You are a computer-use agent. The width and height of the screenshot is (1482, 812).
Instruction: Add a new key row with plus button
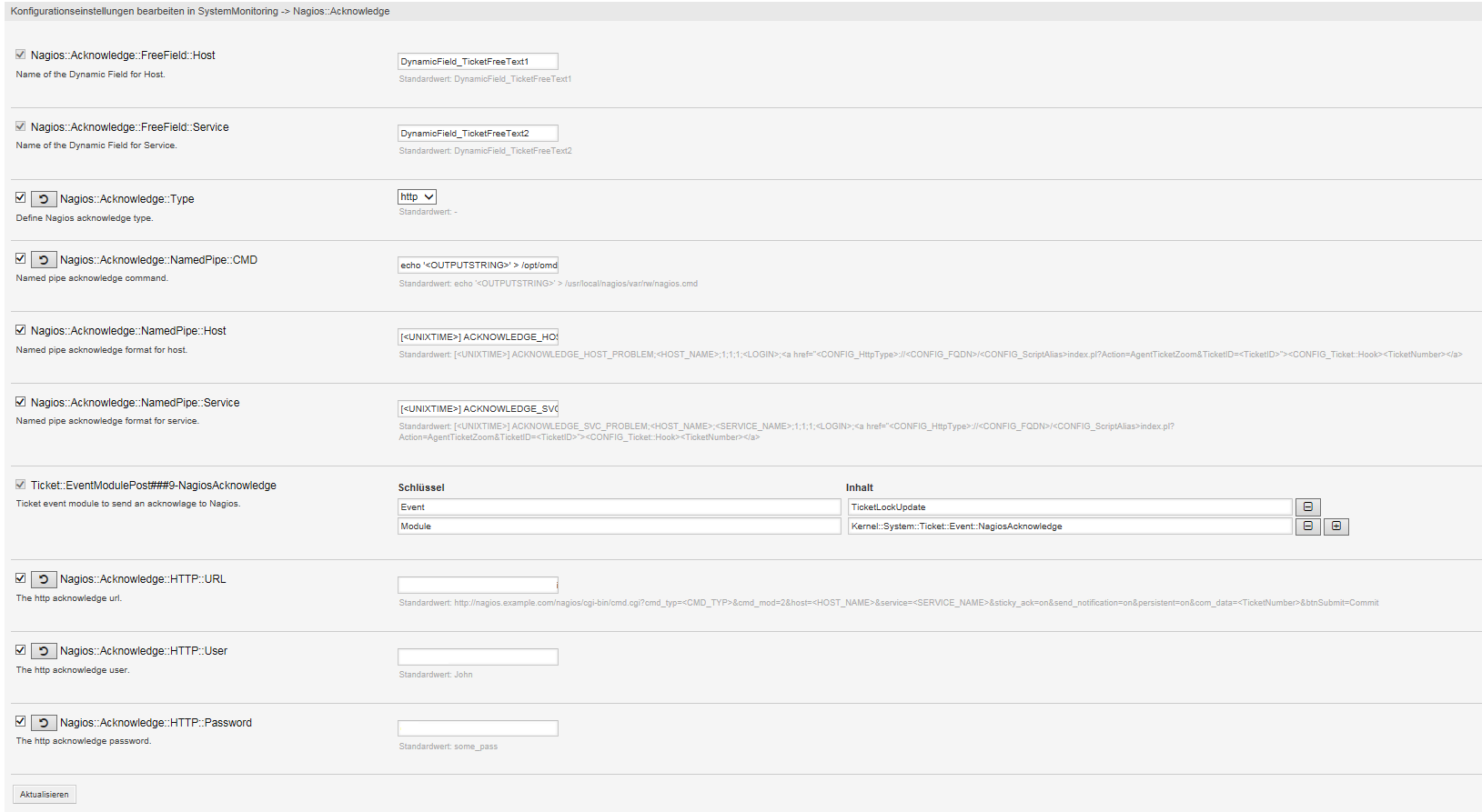[1336, 526]
